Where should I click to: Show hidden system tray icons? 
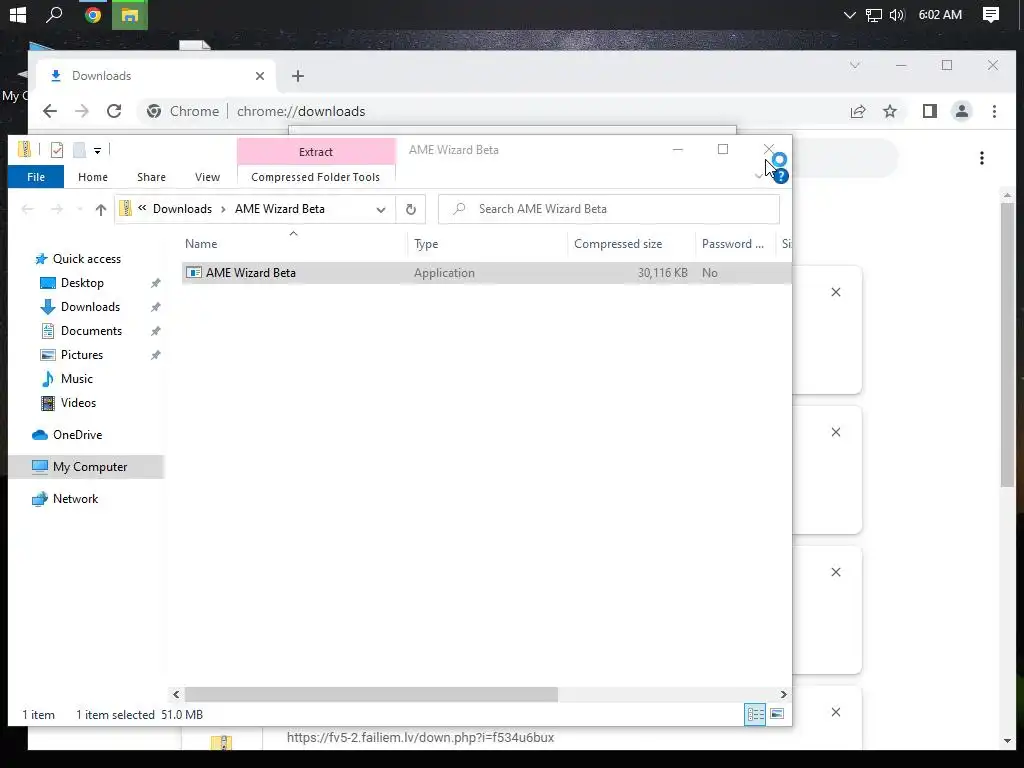tap(849, 14)
